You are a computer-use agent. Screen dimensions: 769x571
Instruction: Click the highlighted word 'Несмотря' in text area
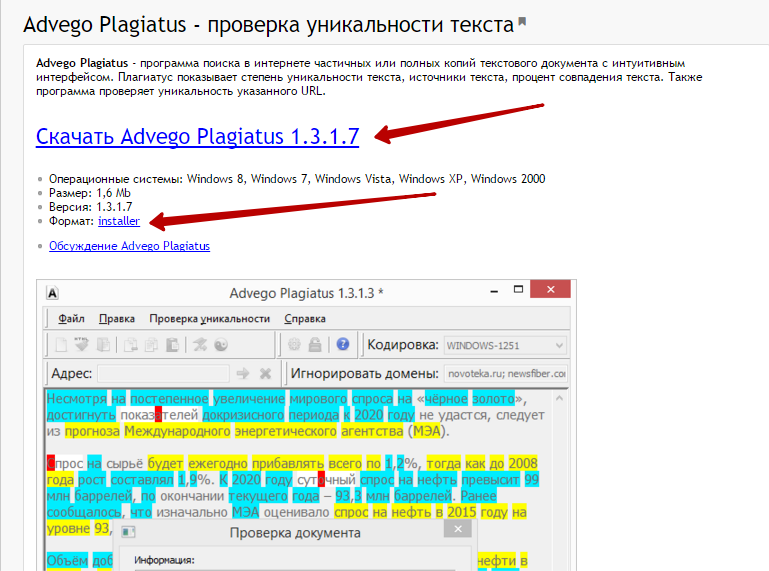tap(77, 399)
